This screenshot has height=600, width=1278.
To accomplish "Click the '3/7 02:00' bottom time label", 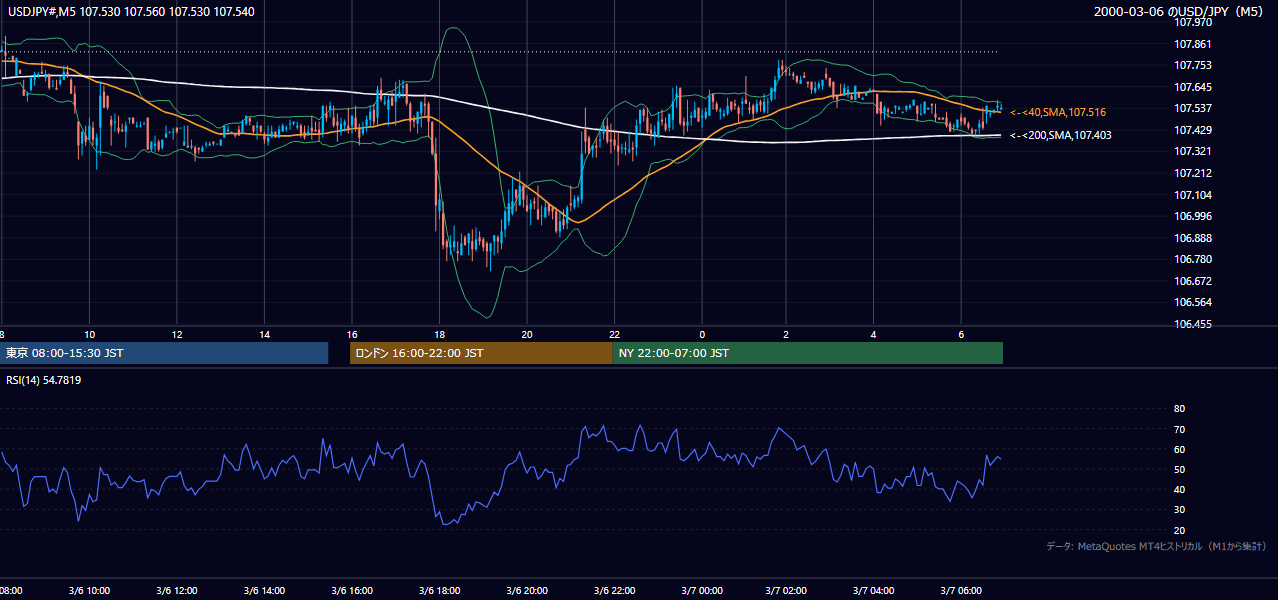I will pos(786,591).
